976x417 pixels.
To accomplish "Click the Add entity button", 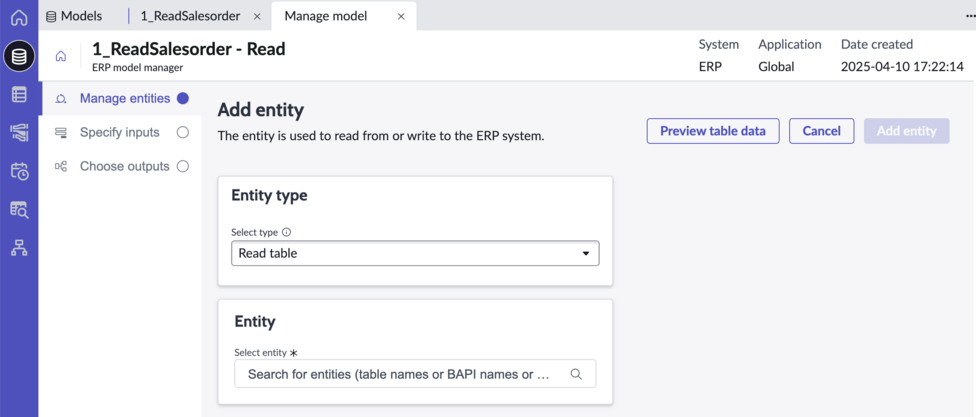I will pos(906,131).
